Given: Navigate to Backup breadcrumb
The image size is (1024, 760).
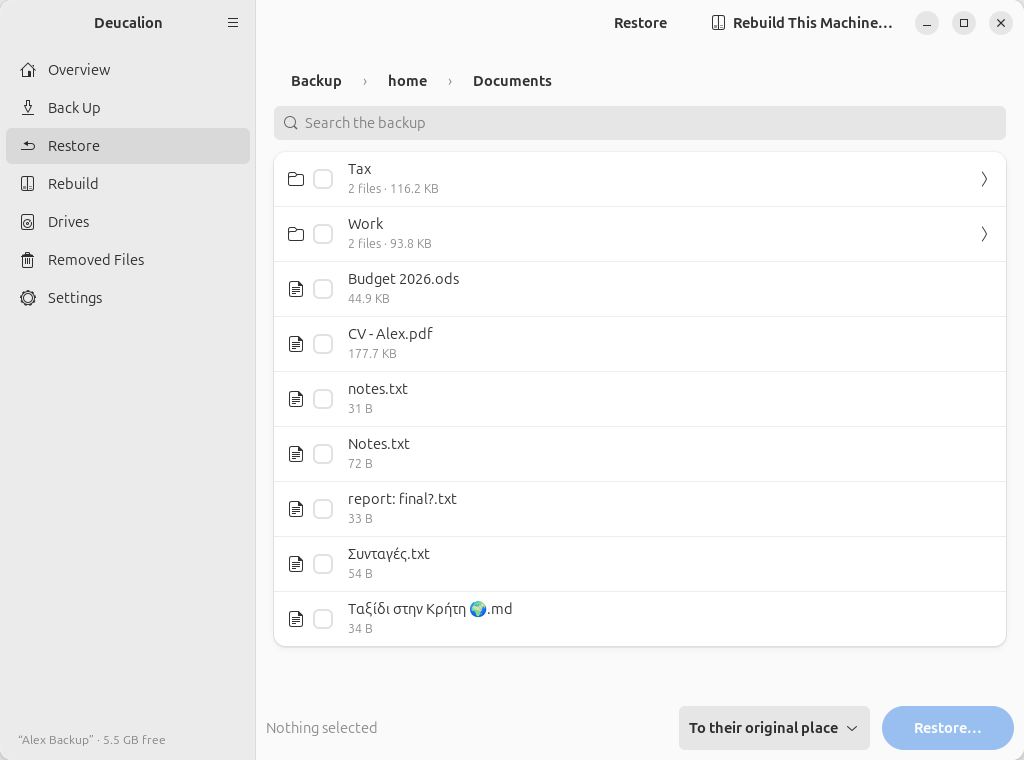Looking at the screenshot, I should (x=316, y=81).
